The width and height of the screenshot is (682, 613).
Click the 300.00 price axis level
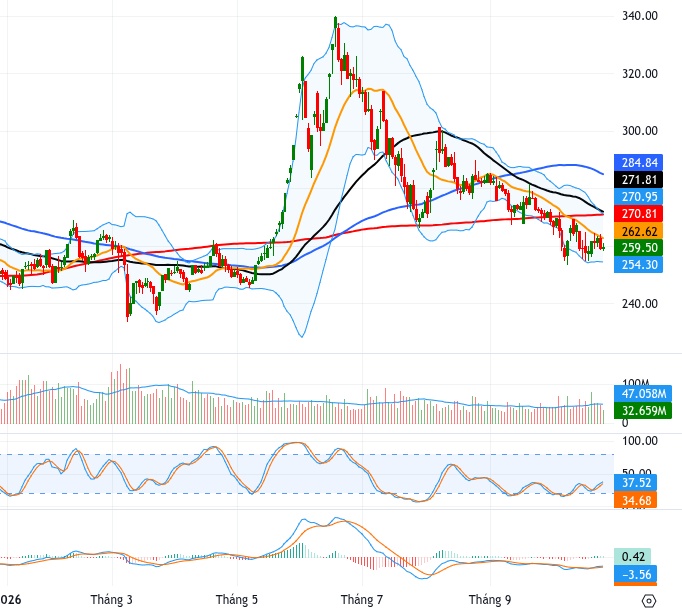coord(639,131)
